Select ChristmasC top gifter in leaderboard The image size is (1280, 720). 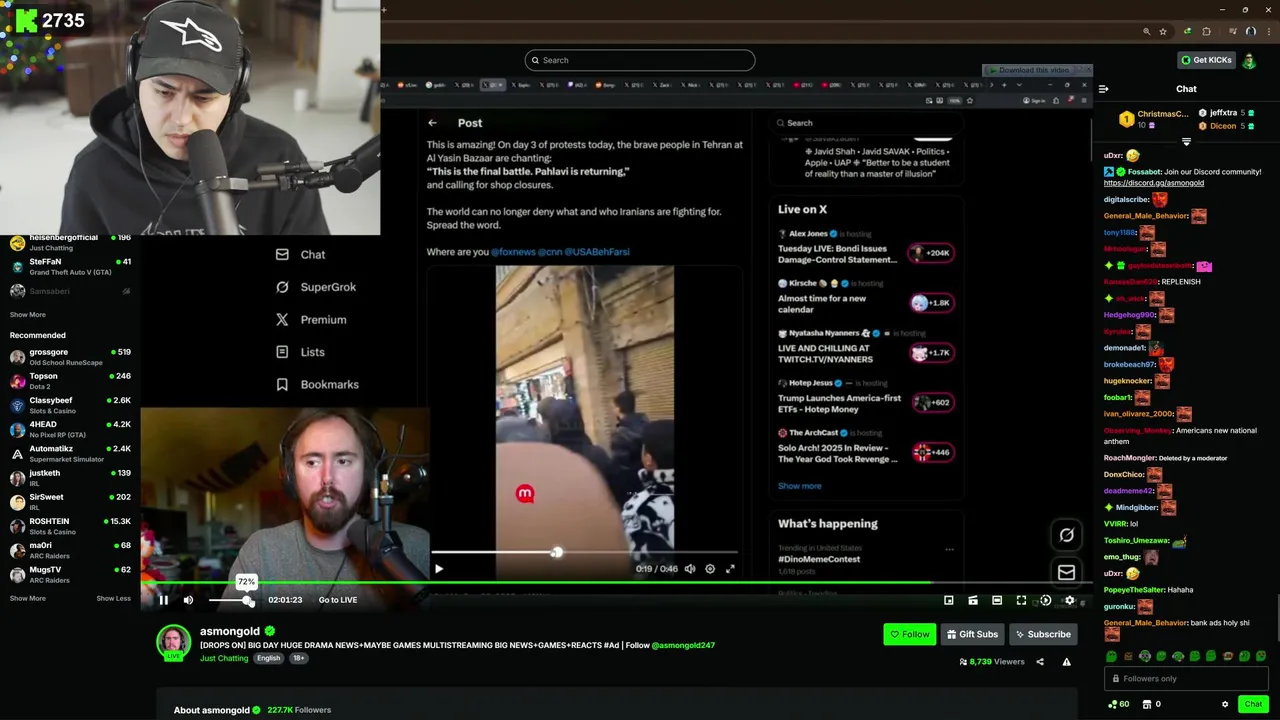(1153, 119)
